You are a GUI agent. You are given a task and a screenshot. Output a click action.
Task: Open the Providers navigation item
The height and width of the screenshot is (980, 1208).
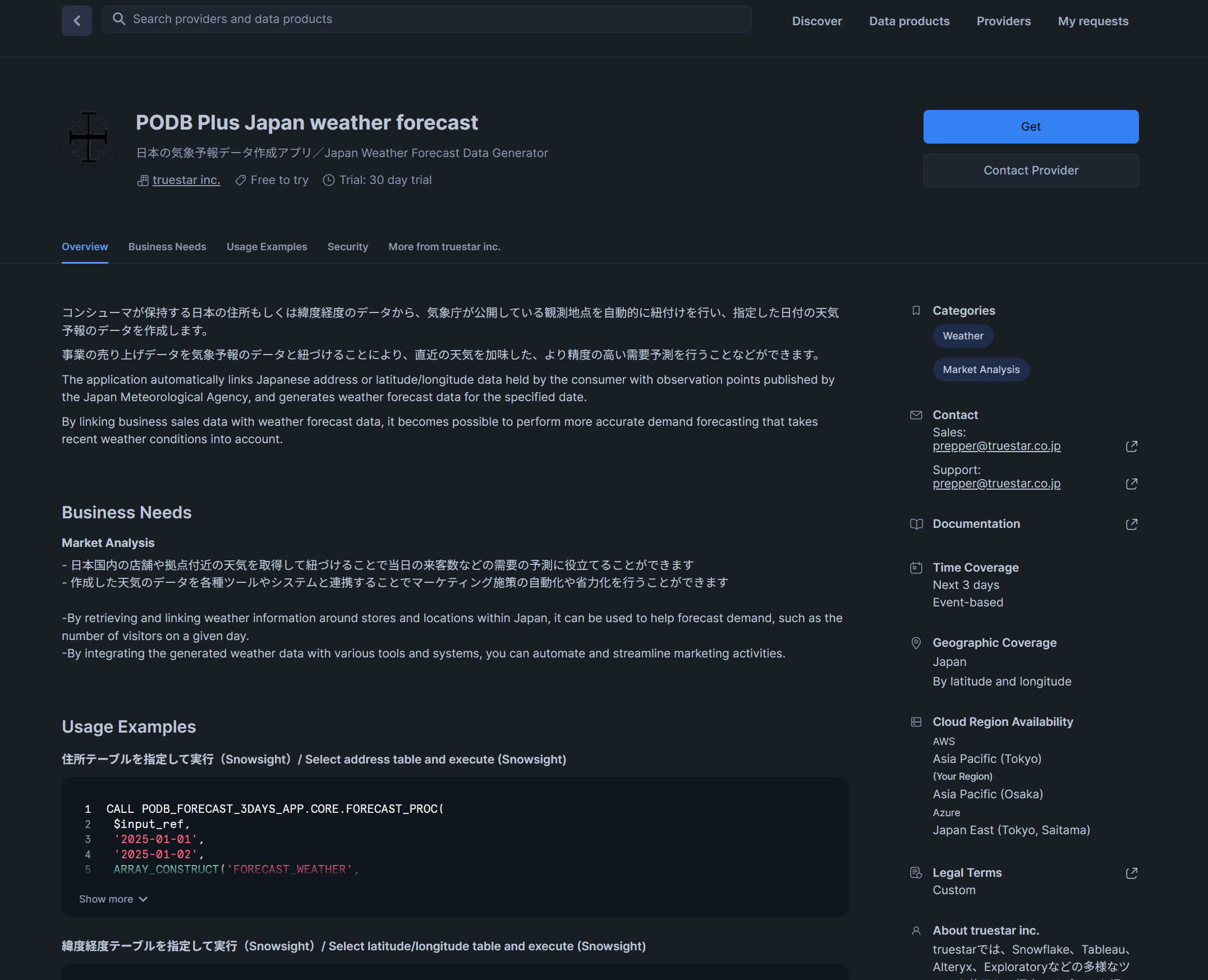coord(1003,21)
